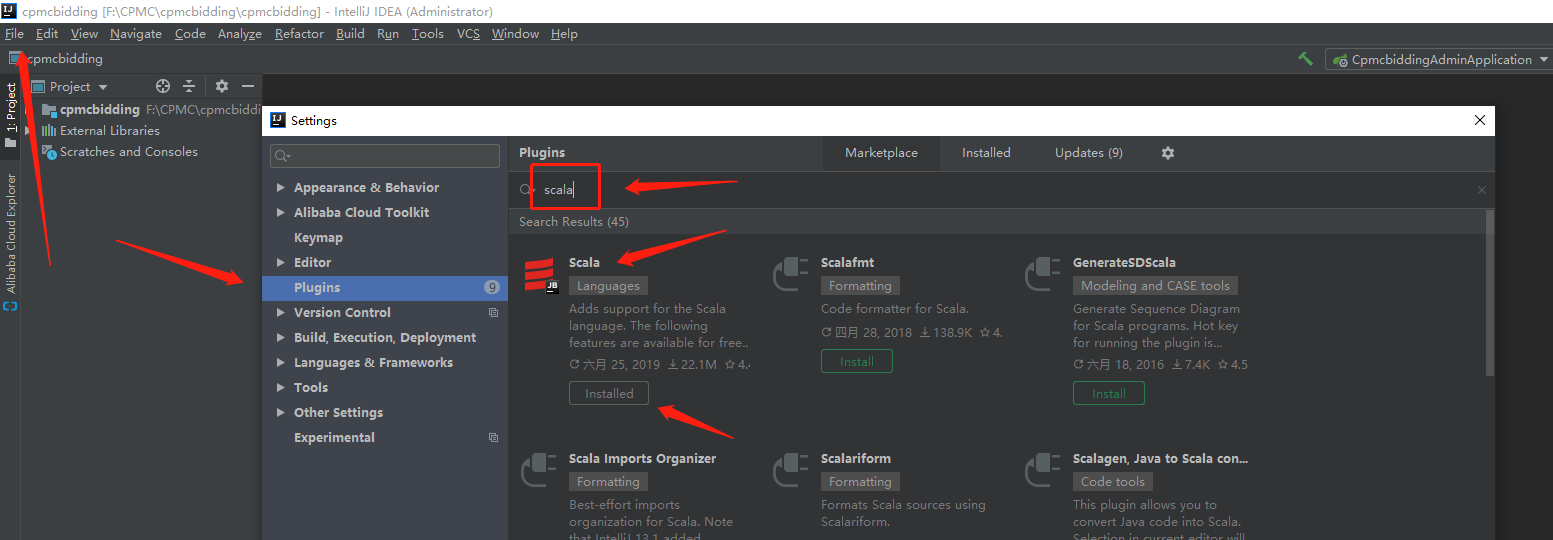Open the Run menu
Viewport: 1553px width, 540px height.
[x=388, y=34]
